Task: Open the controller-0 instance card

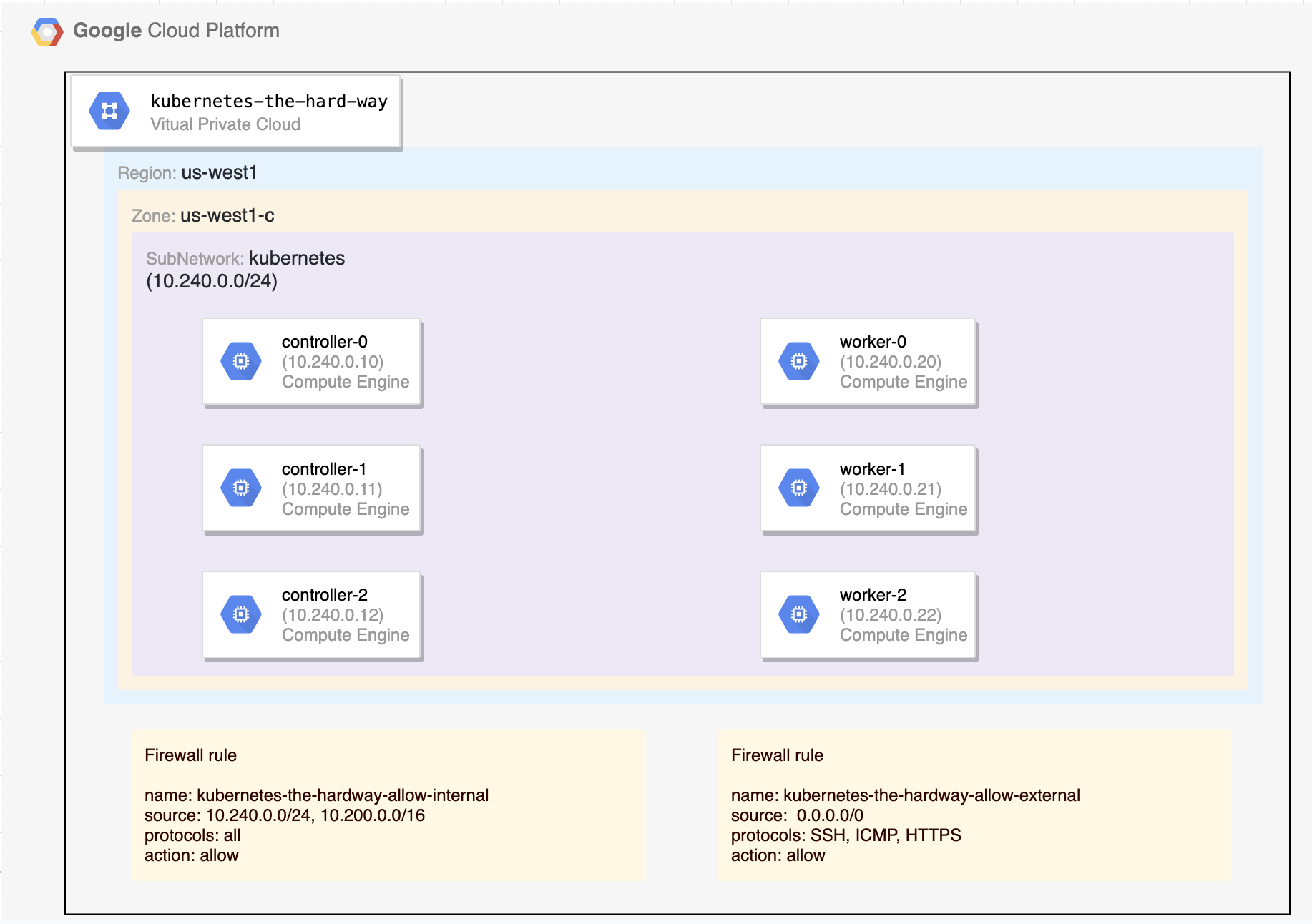Action: (312, 363)
